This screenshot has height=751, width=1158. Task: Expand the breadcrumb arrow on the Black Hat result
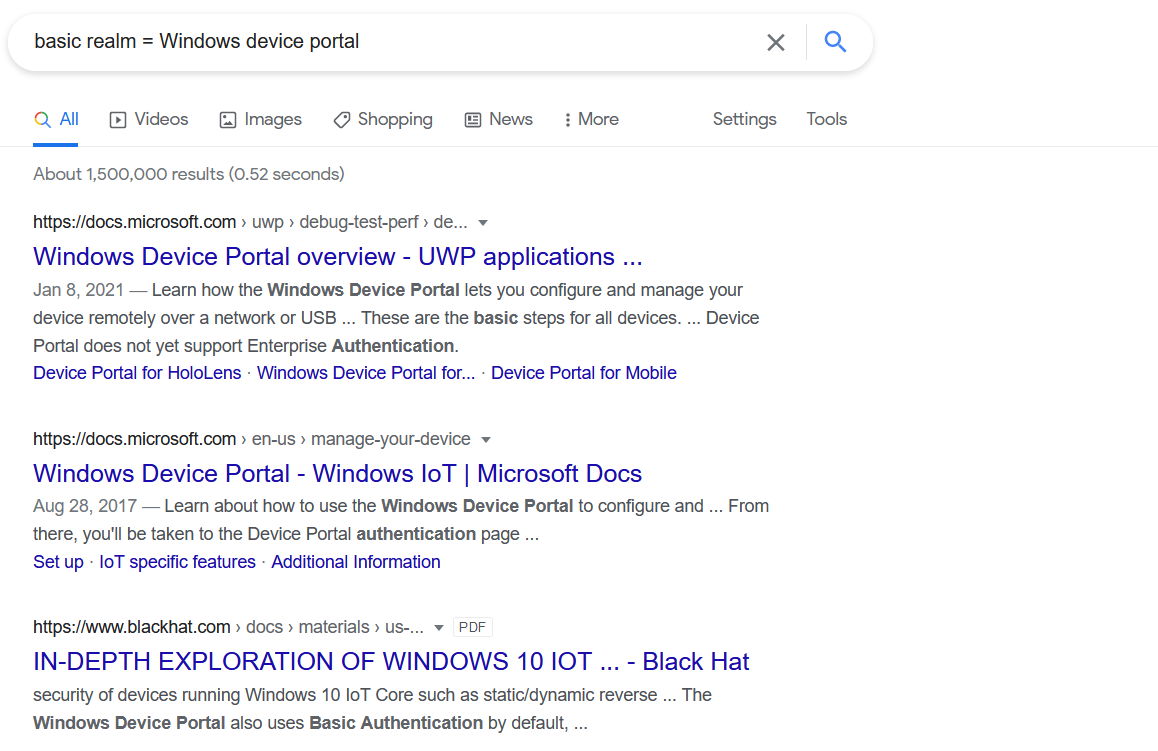[441, 627]
